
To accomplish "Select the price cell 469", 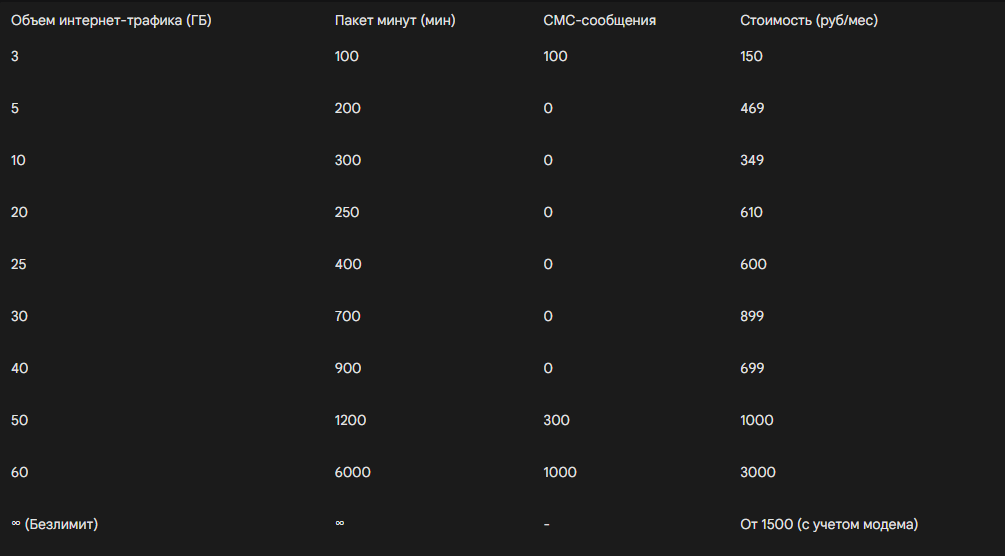I will (752, 108).
